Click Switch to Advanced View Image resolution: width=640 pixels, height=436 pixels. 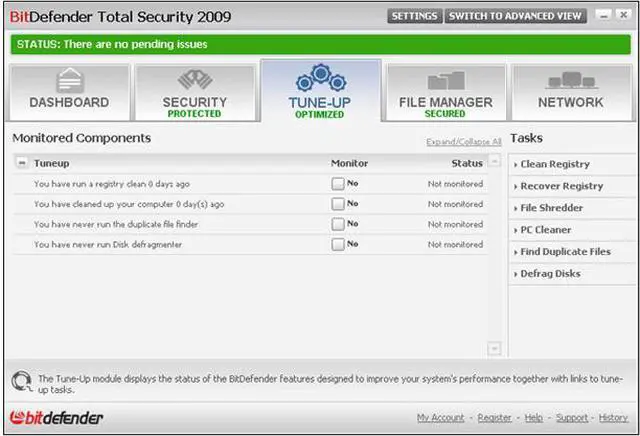click(x=514, y=16)
